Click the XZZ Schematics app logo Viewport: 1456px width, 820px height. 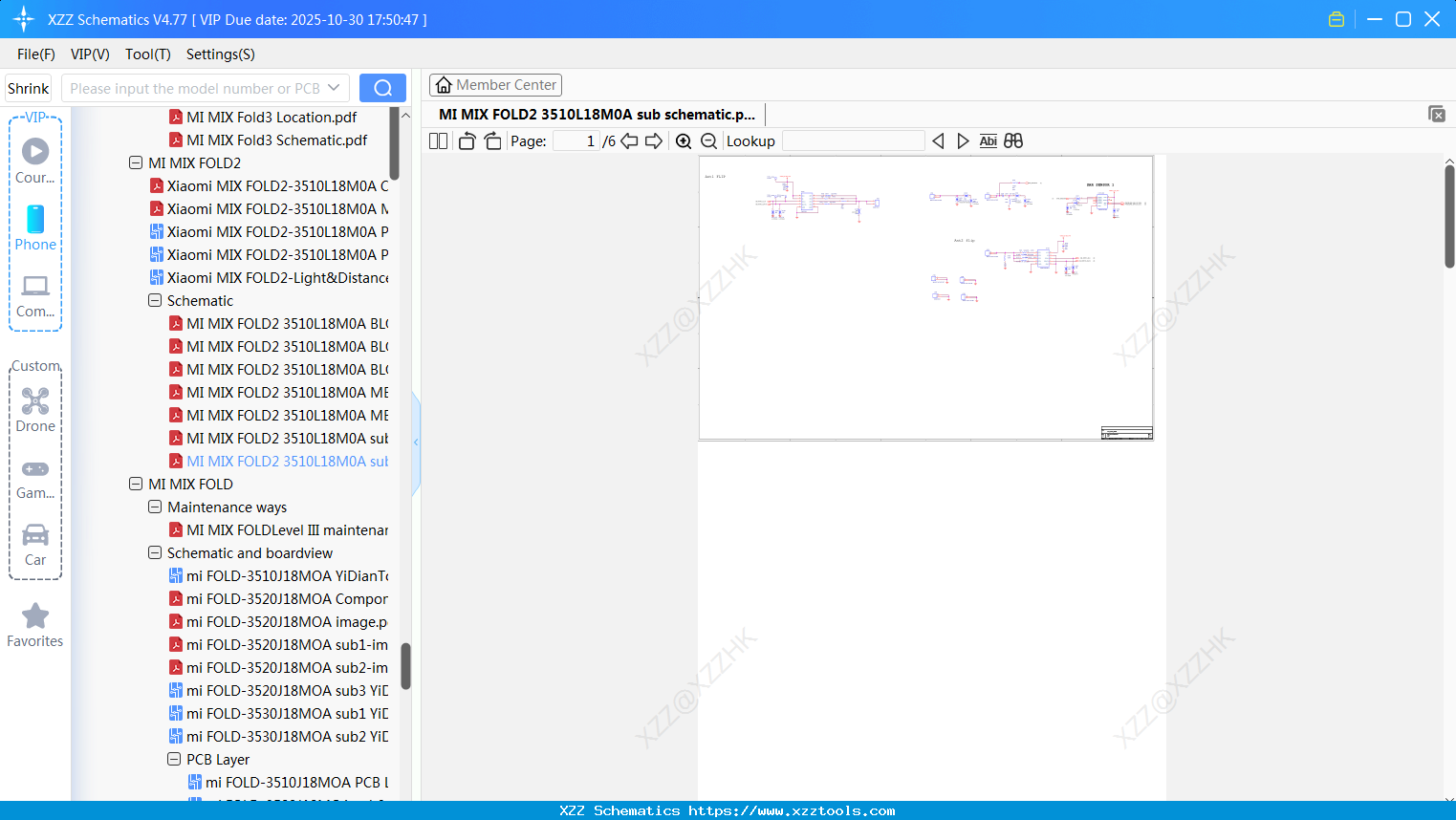[x=24, y=19]
